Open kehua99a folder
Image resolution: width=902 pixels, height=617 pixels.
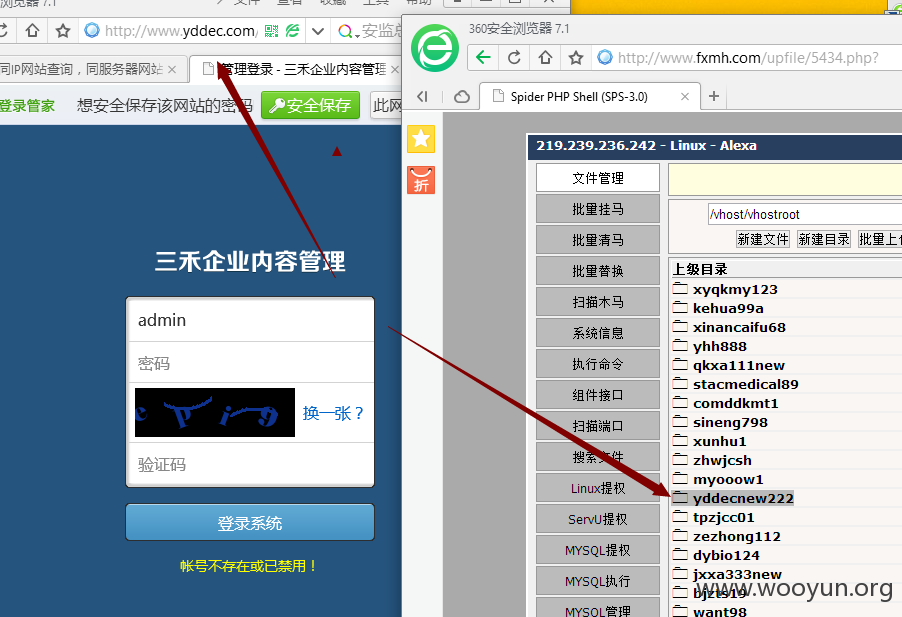tap(728, 308)
